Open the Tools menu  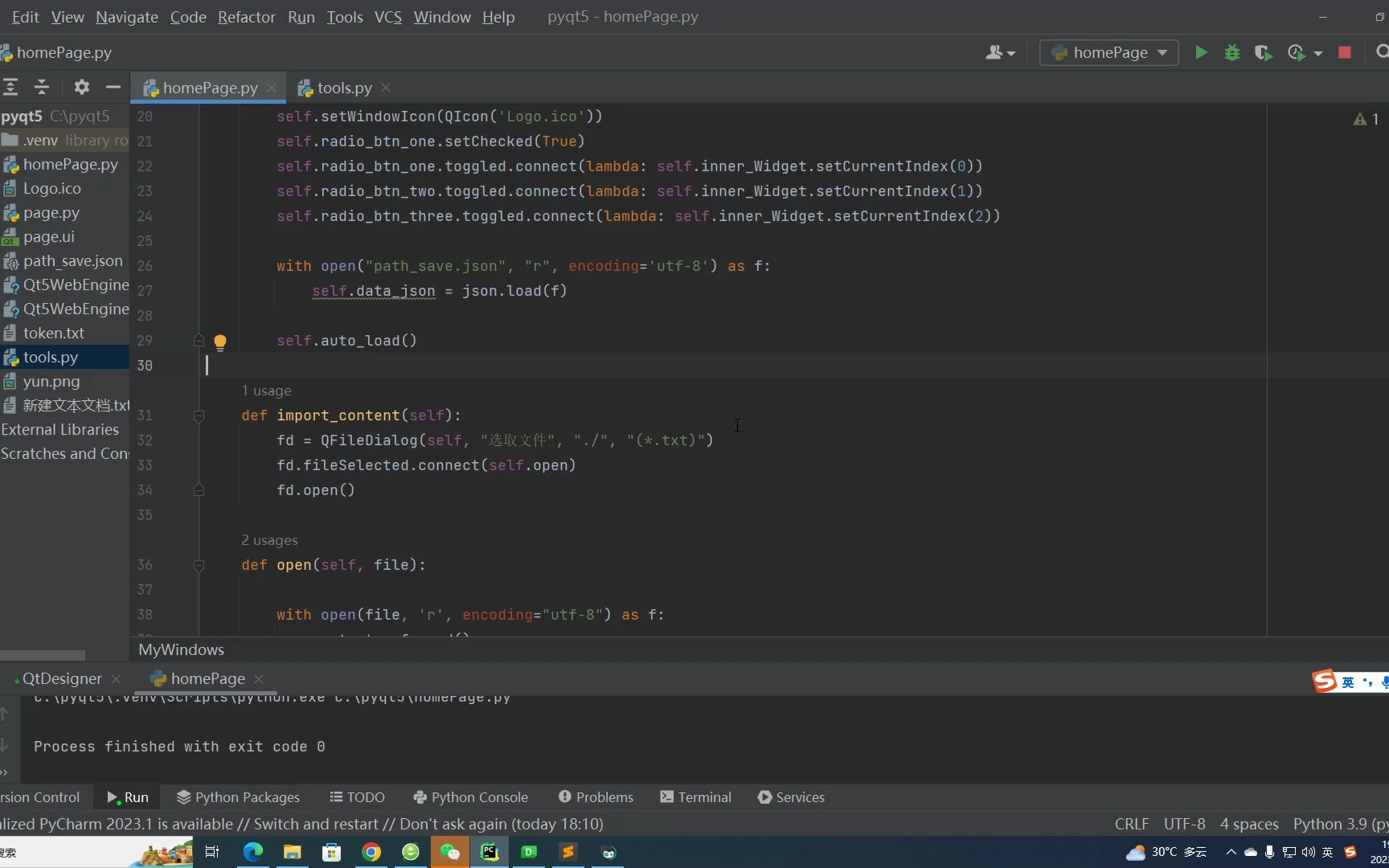click(x=345, y=17)
